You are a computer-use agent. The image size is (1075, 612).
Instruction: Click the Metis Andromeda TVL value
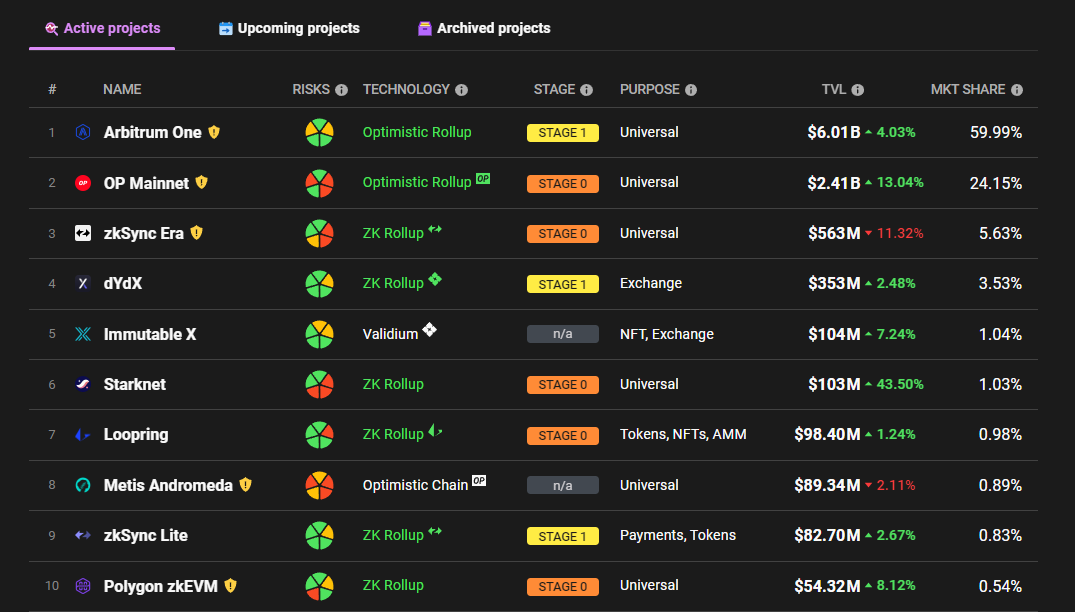827,485
